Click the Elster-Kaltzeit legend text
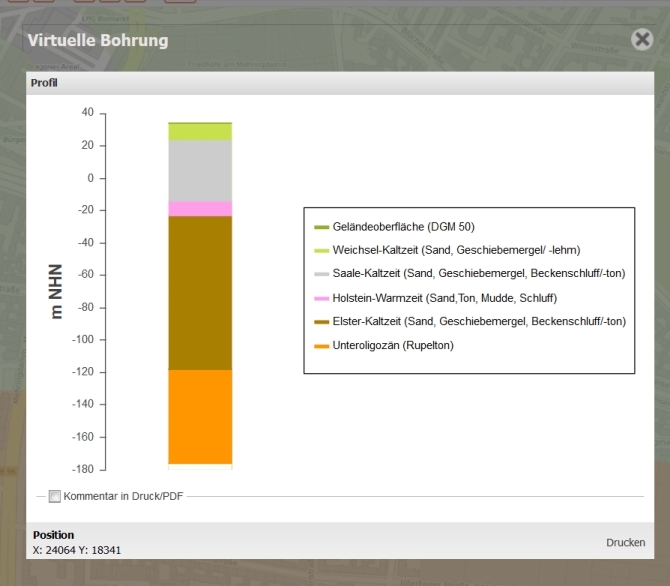The height and width of the screenshot is (586, 670). (479, 321)
